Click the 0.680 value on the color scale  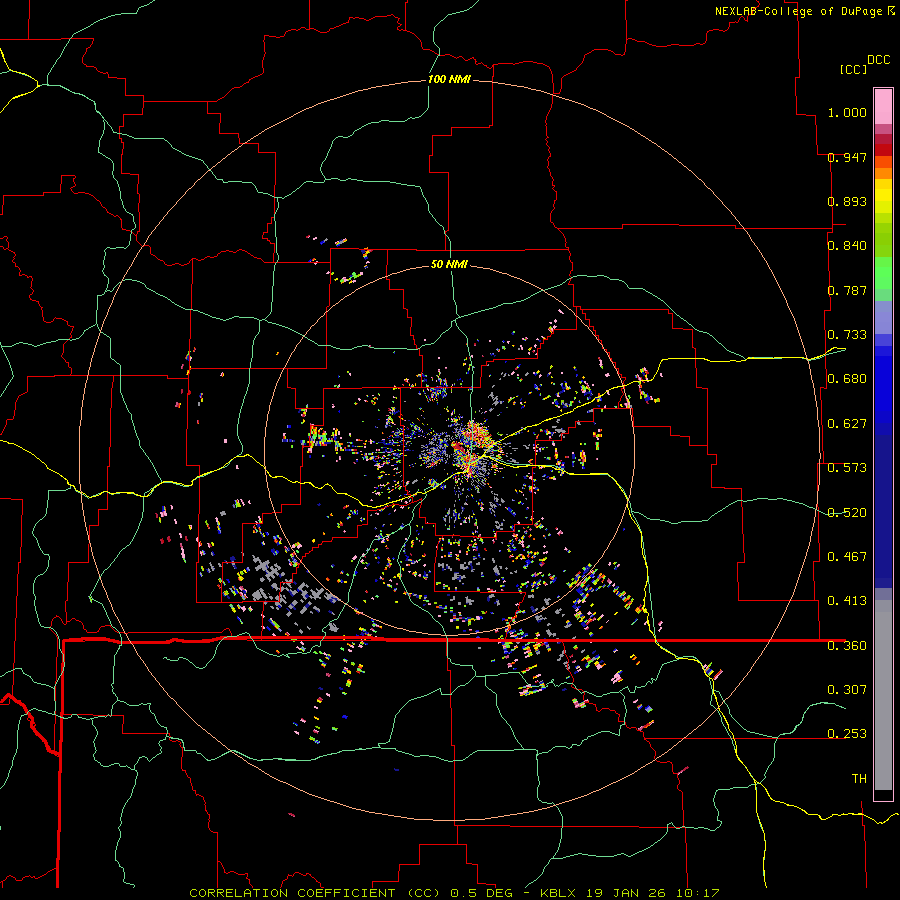point(847,379)
